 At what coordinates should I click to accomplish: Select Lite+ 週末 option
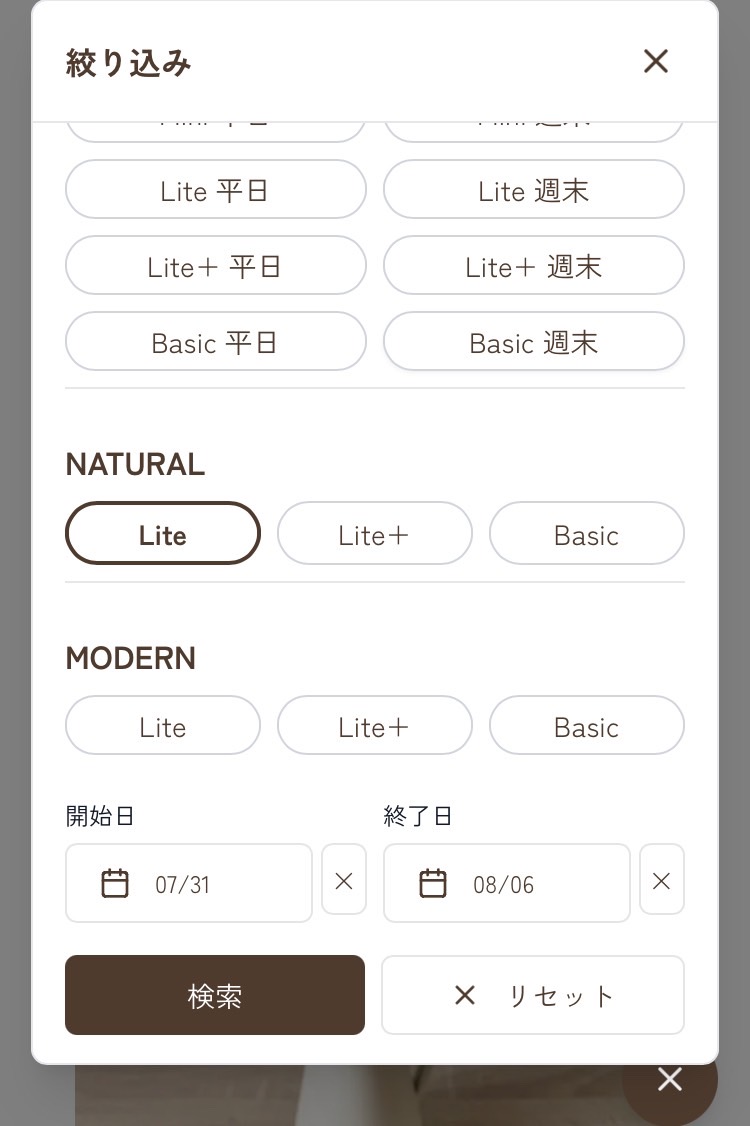point(533,266)
